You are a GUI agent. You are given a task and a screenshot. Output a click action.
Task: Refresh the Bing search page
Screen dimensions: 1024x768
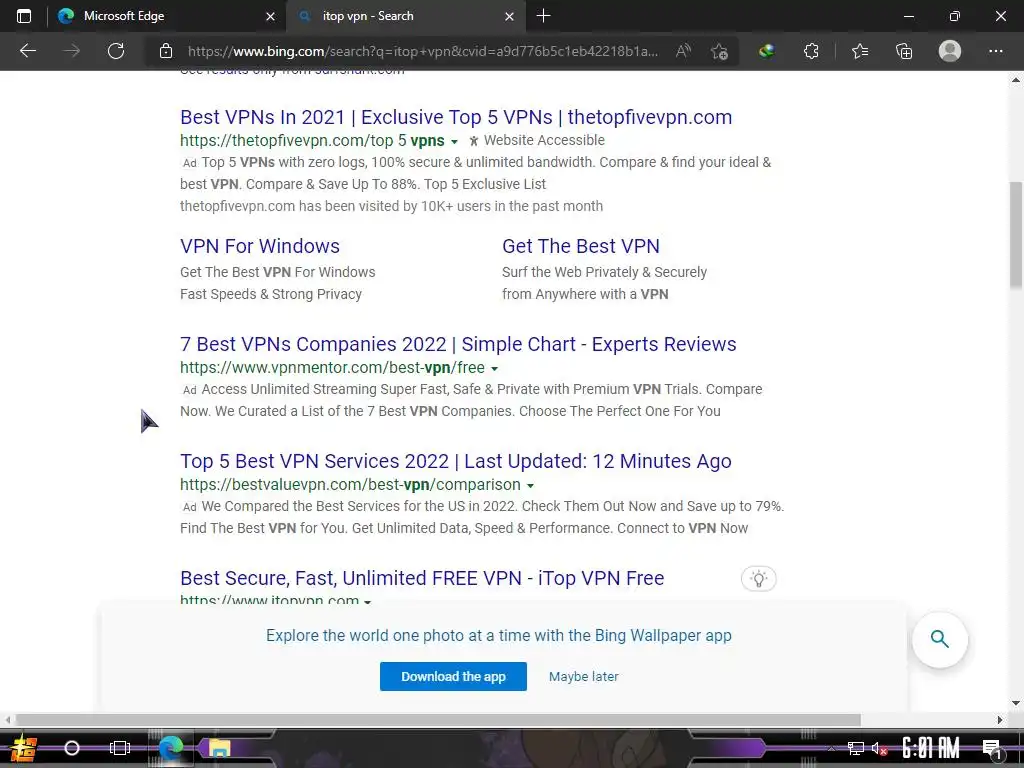tap(116, 51)
